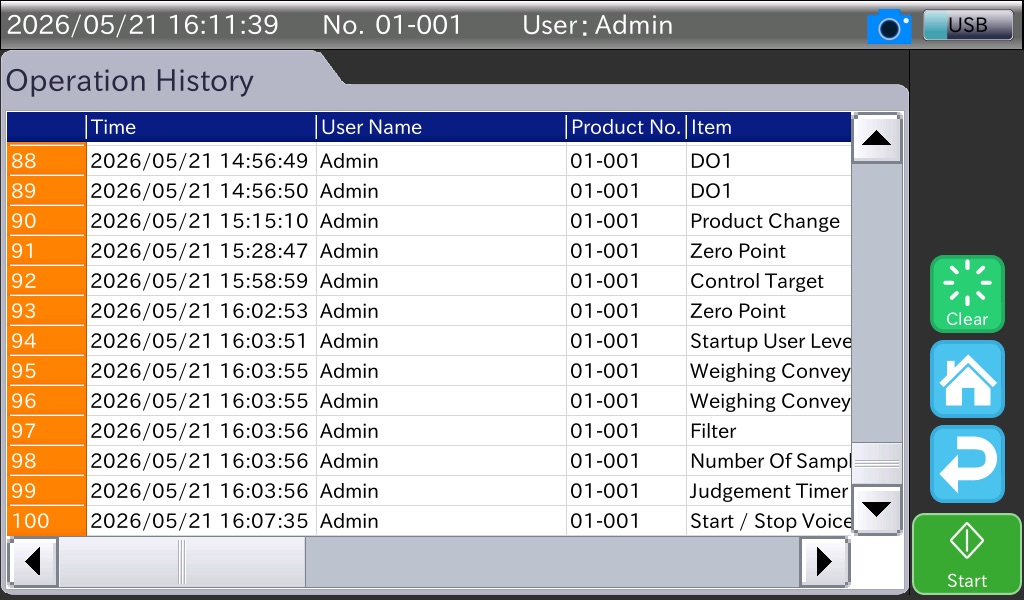This screenshot has width=1024, height=600.
Task: Return to the previous screen with the back arrow
Action: tap(967, 464)
